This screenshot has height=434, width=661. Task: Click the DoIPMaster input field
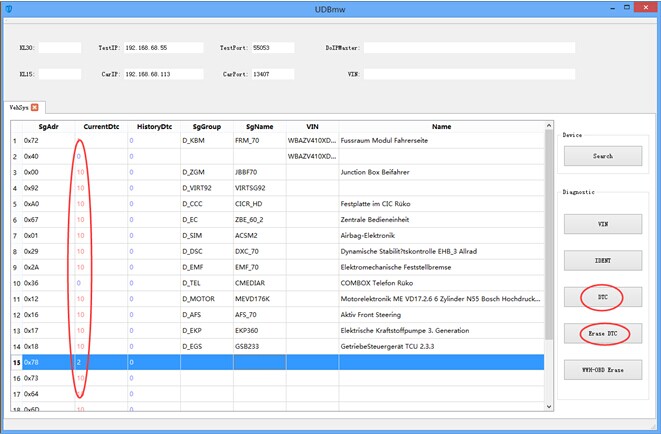[x=469, y=48]
